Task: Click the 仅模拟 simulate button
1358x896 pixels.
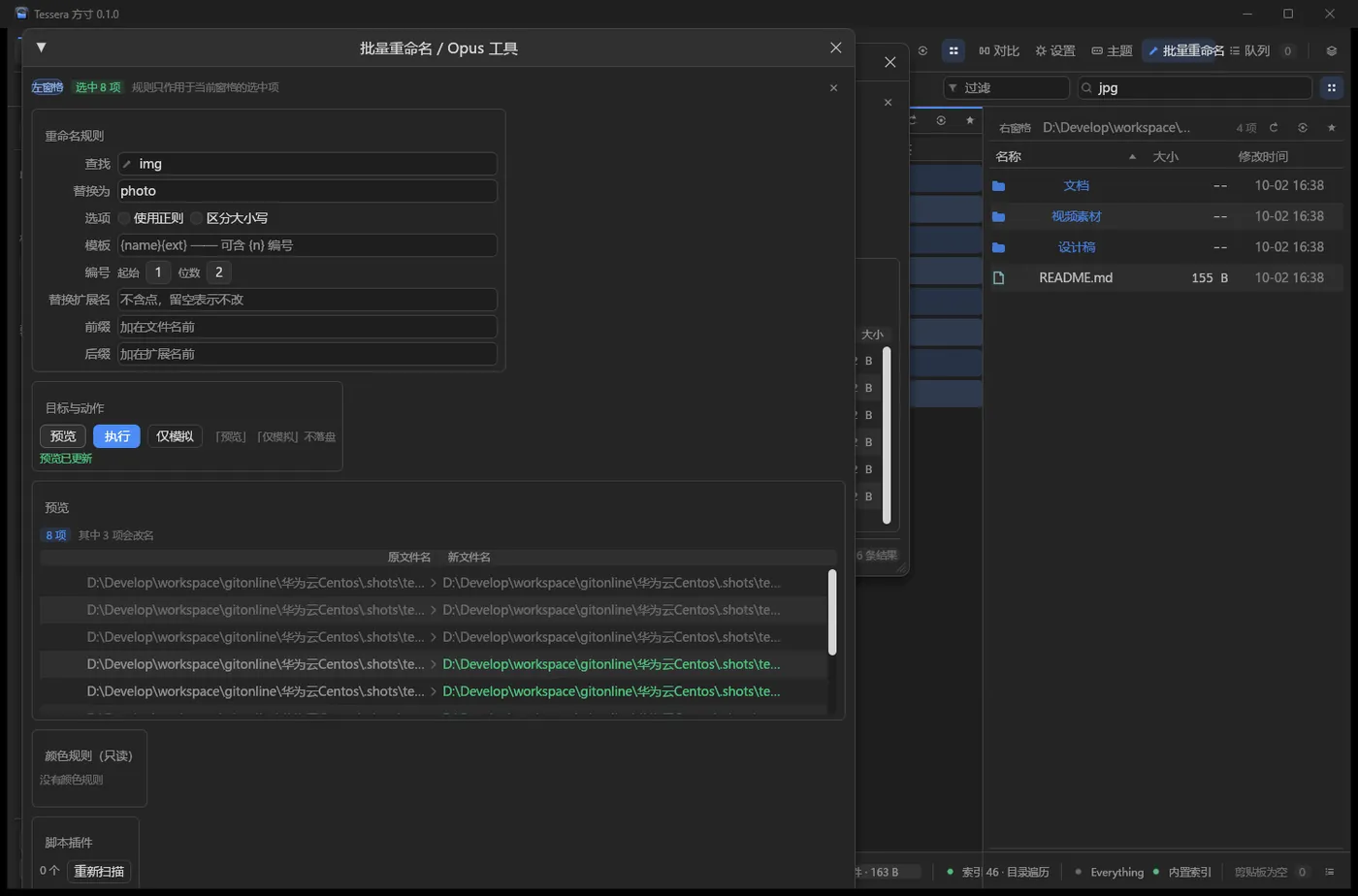Action: [175, 436]
